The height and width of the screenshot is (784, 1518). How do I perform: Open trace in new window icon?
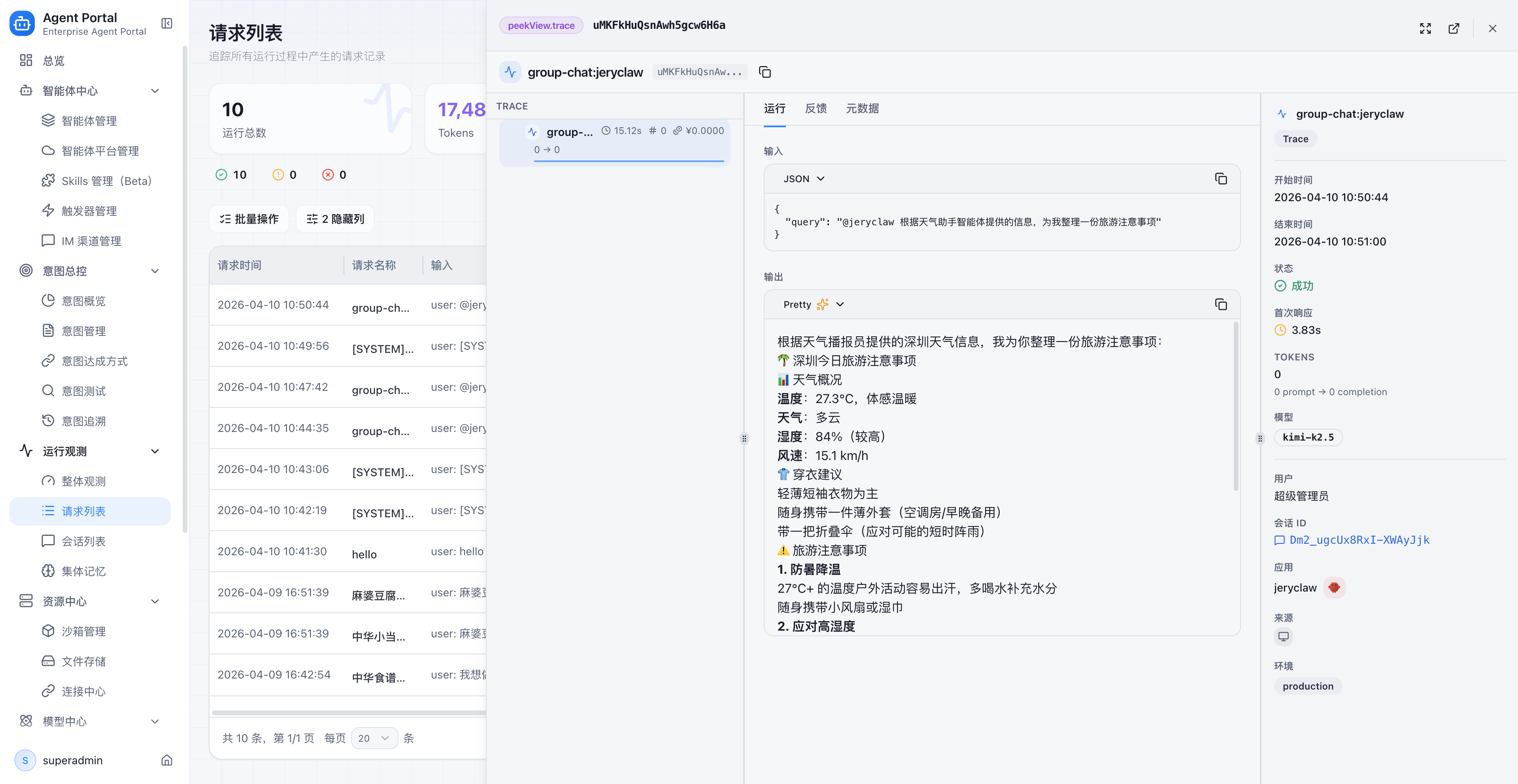pos(1454,28)
